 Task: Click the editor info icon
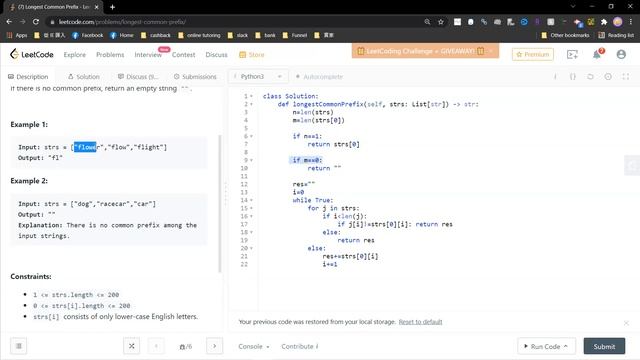(x=555, y=77)
